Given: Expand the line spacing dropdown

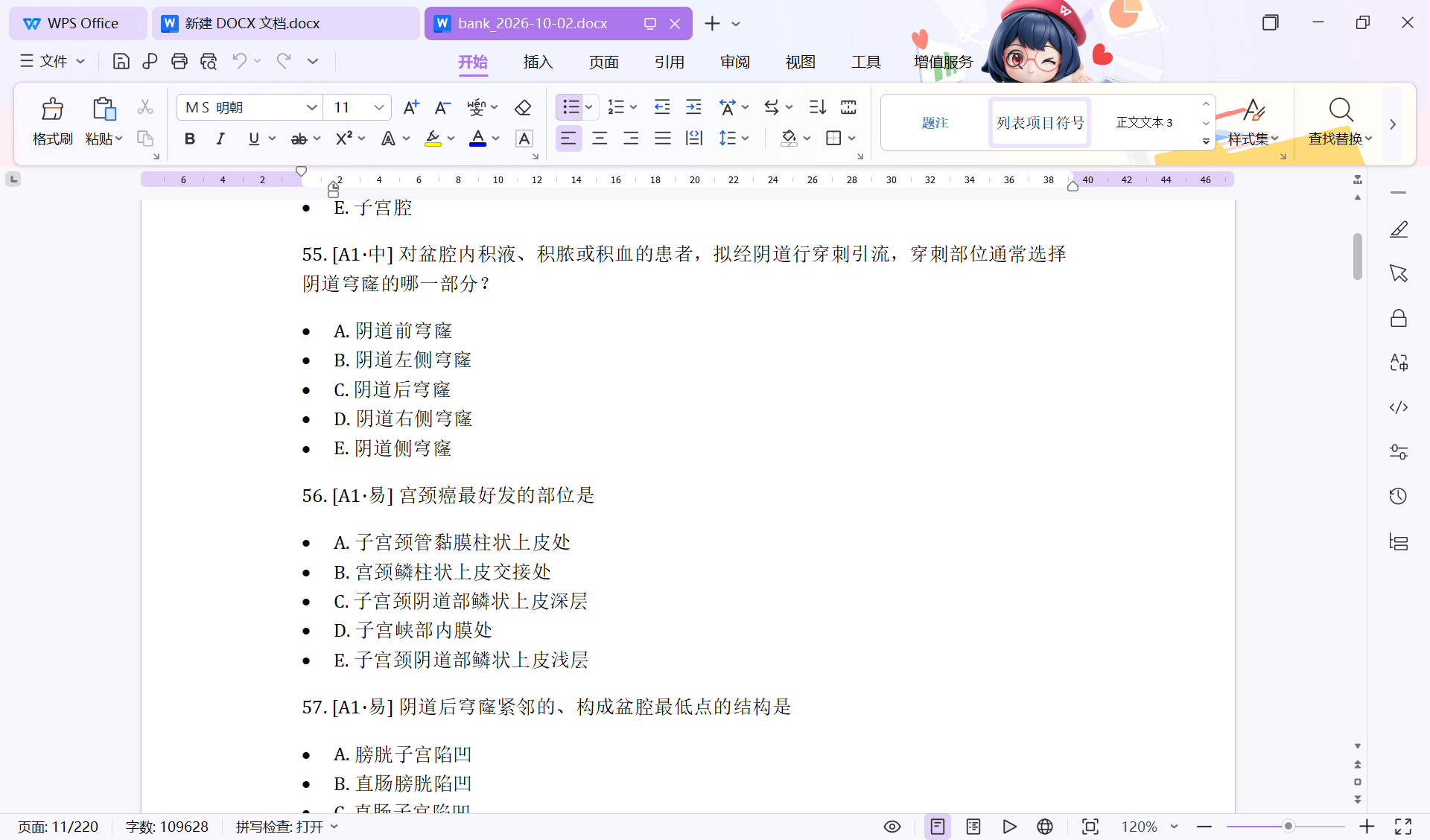Looking at the screenshot, I should point(745,139).
